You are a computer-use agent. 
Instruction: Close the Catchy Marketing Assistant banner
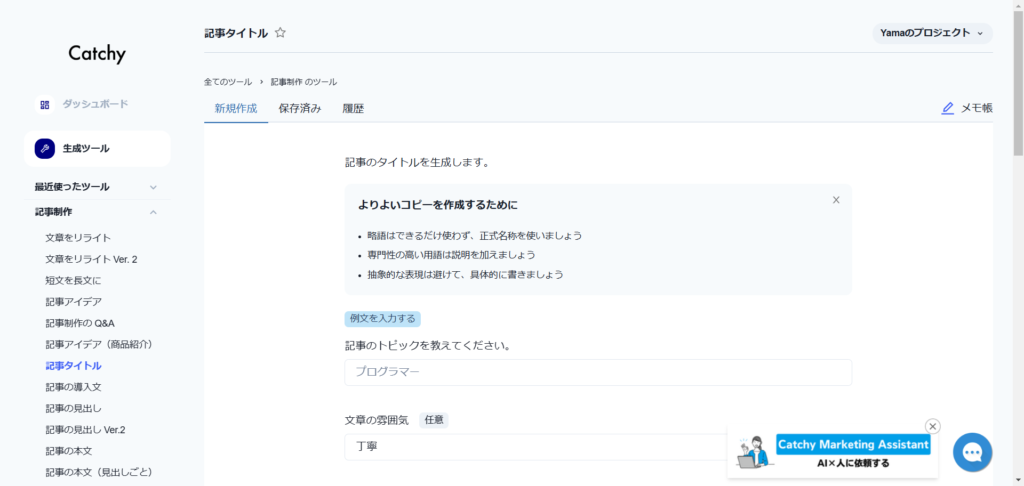tap(933, 426)
